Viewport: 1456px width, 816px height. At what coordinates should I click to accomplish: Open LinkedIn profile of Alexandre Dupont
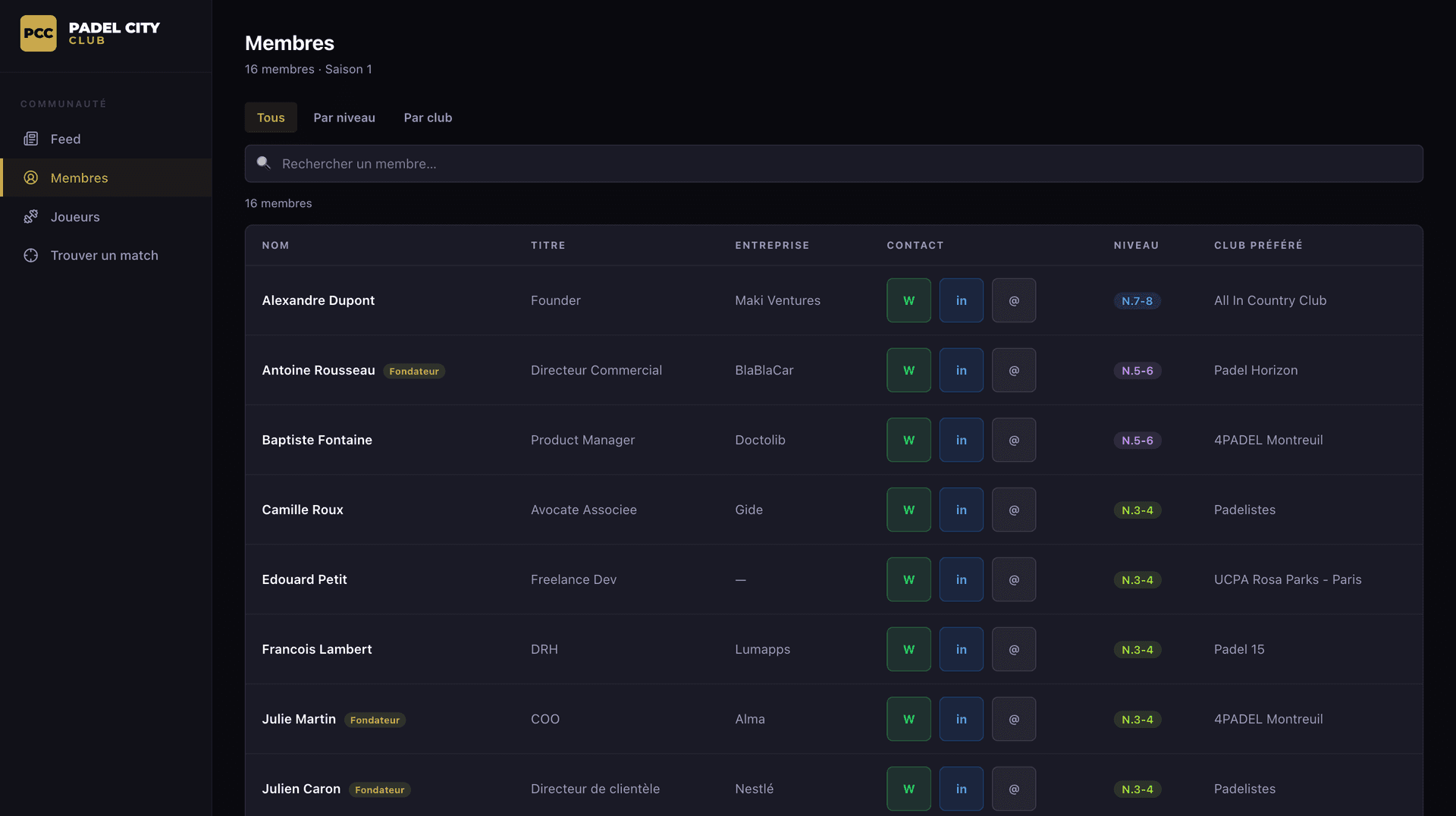(962, 300)
